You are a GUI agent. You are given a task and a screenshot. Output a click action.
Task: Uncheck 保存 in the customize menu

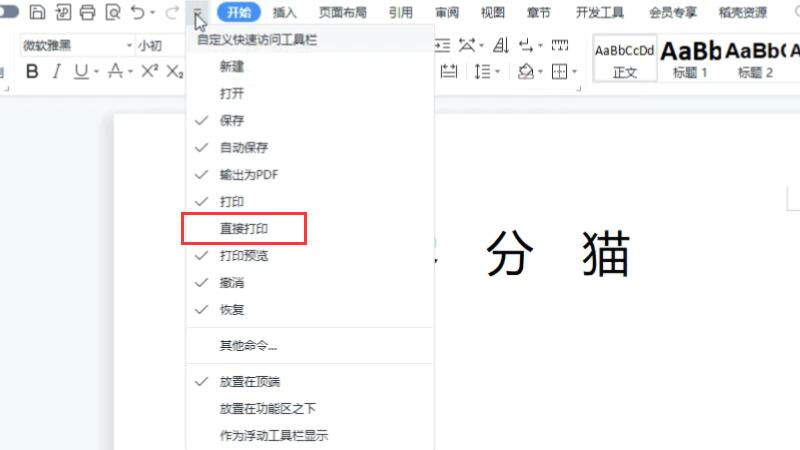310,120
